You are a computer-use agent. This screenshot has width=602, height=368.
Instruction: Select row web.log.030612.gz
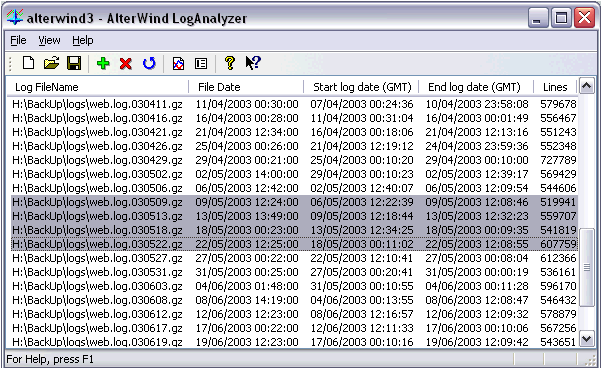[294, 314]
